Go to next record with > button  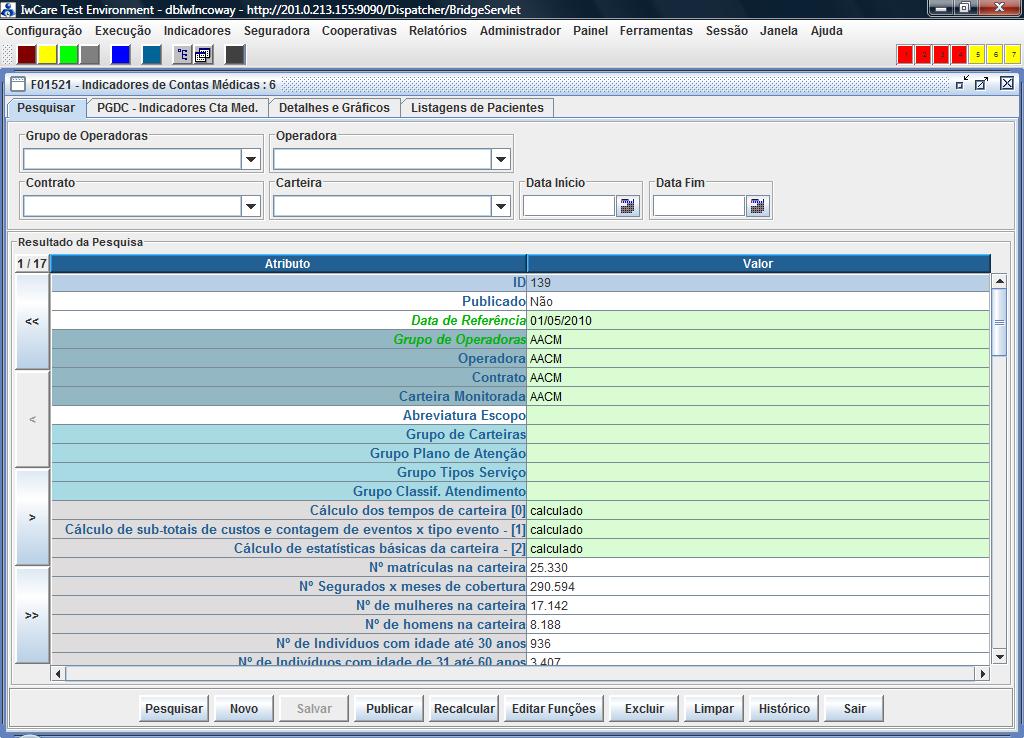[x=32, y=518]
